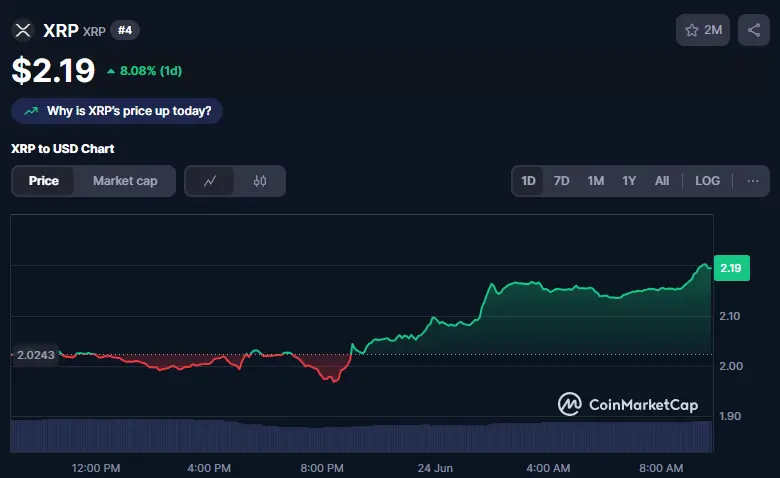Click the 4:00 AM axis label
Viewport: 780px width, 478px height.
[548, 468]
